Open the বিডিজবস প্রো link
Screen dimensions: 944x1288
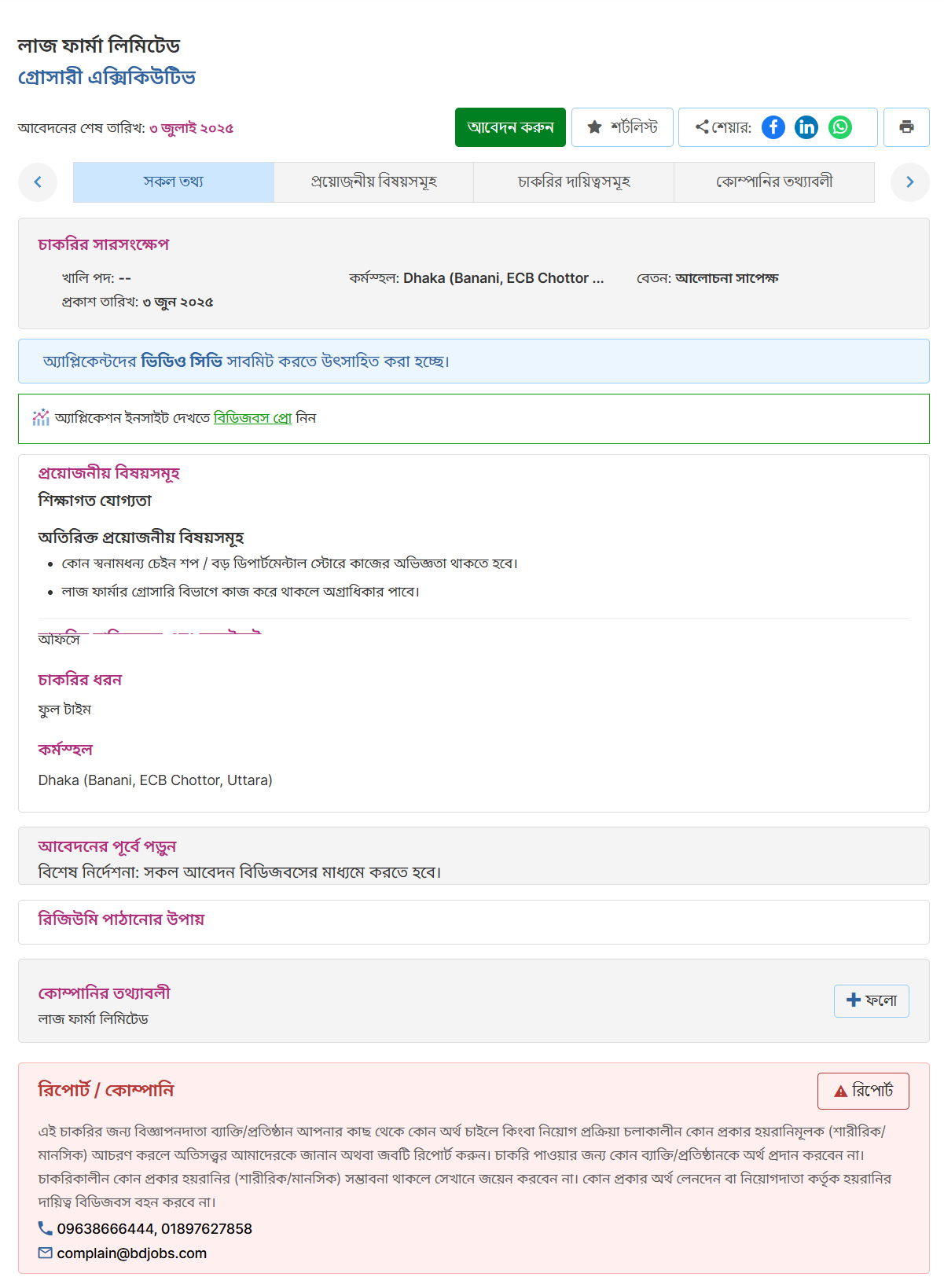pyautogui.click(x=252, y=418)
